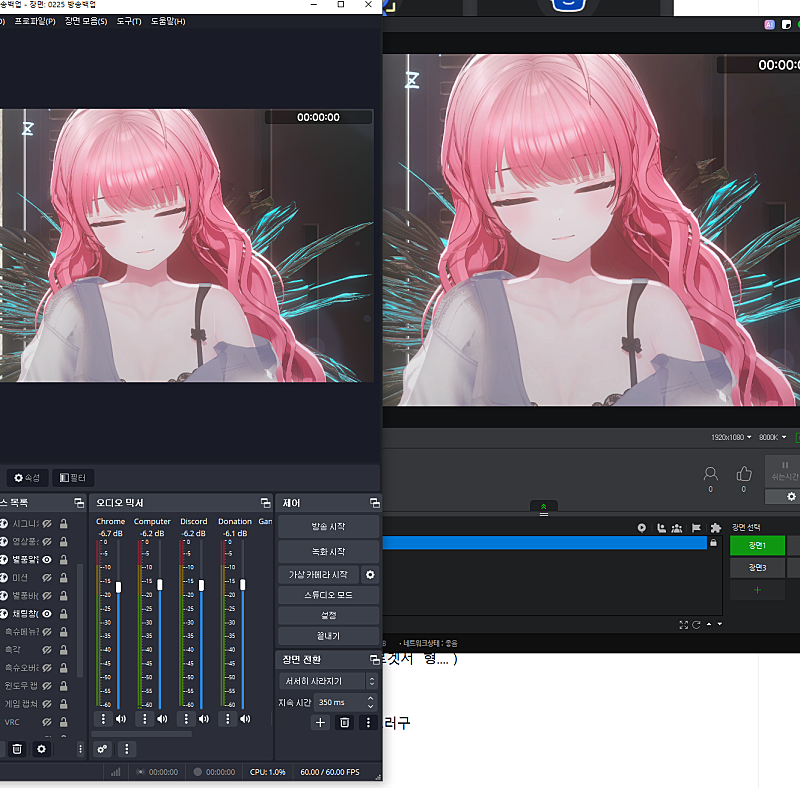Click the 녹화 시작 start recording button
800x788 pixels.
coord(329,552)
